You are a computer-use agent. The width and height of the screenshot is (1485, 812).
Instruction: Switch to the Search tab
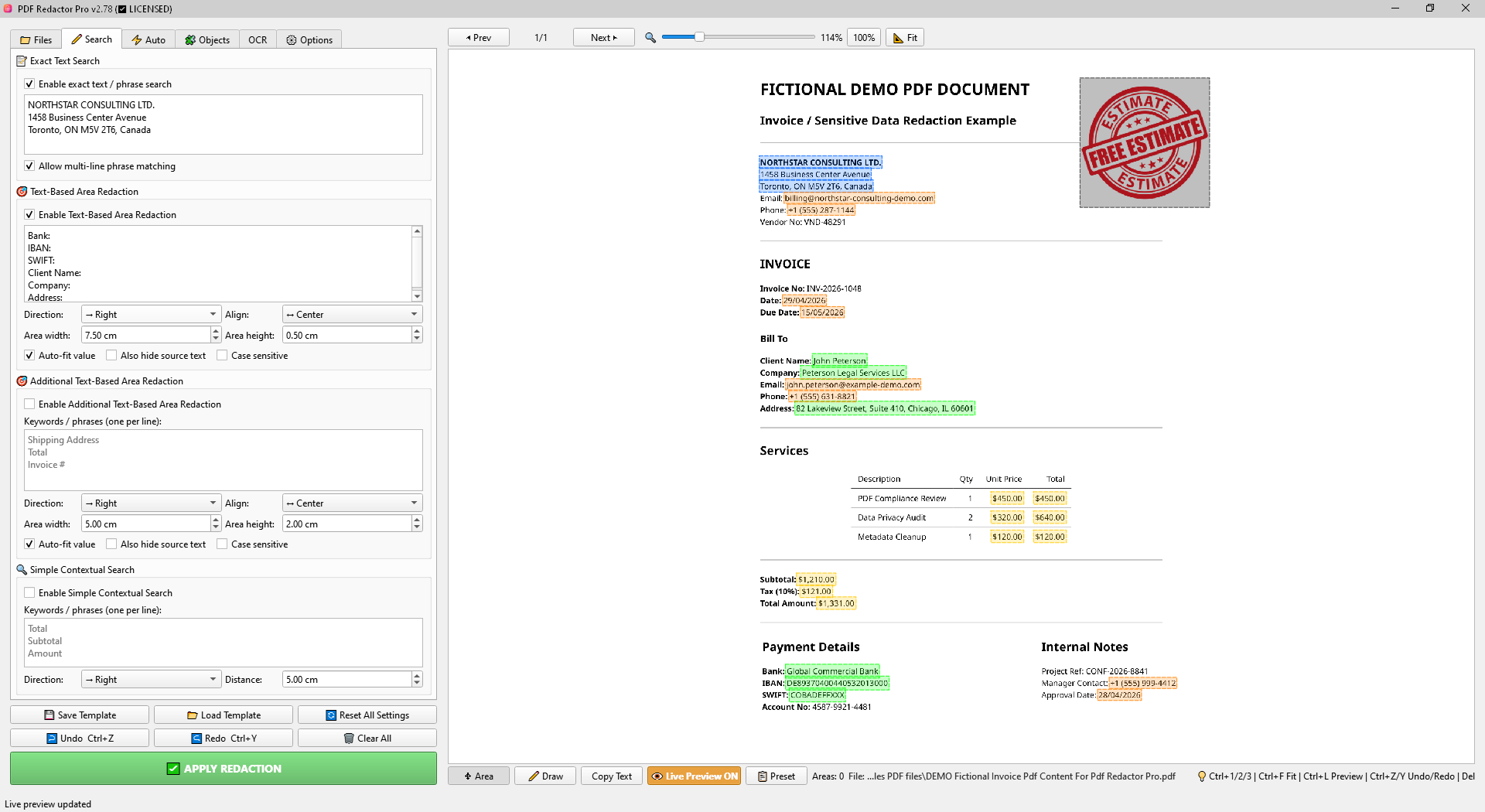(x=91, y=39)
